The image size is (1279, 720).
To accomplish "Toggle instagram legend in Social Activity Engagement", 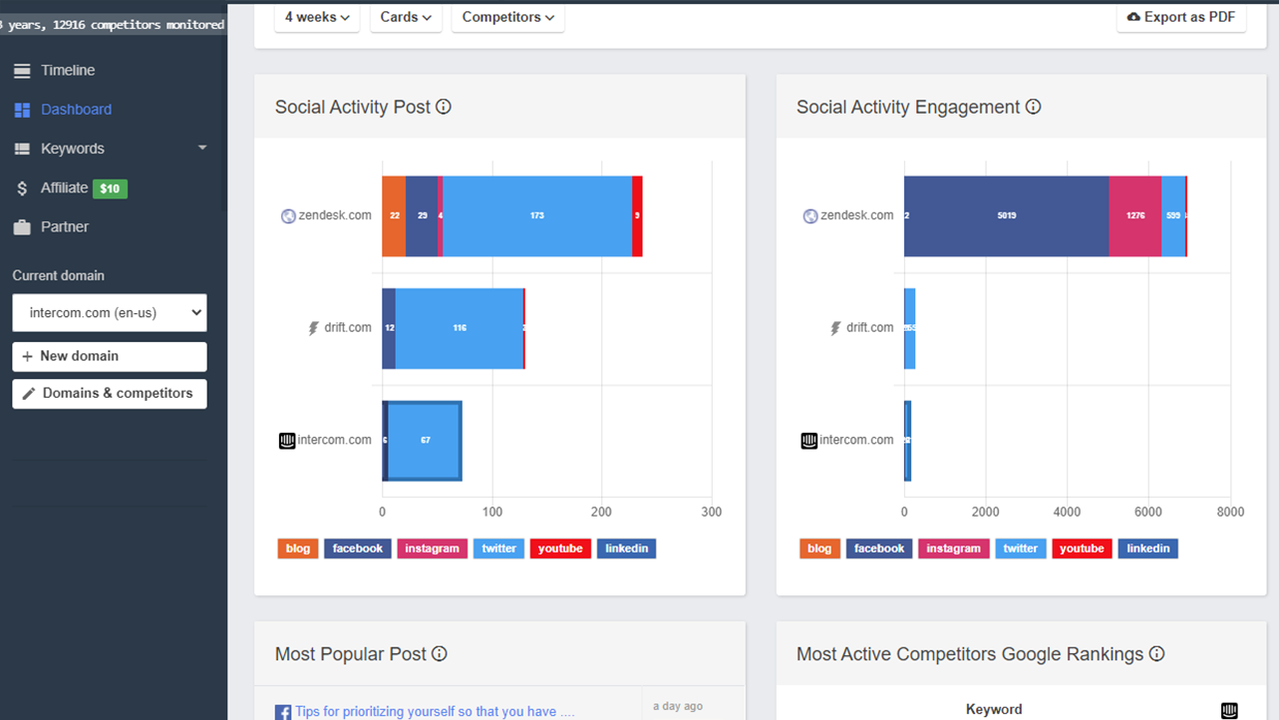I will click(x=953, y=548).
